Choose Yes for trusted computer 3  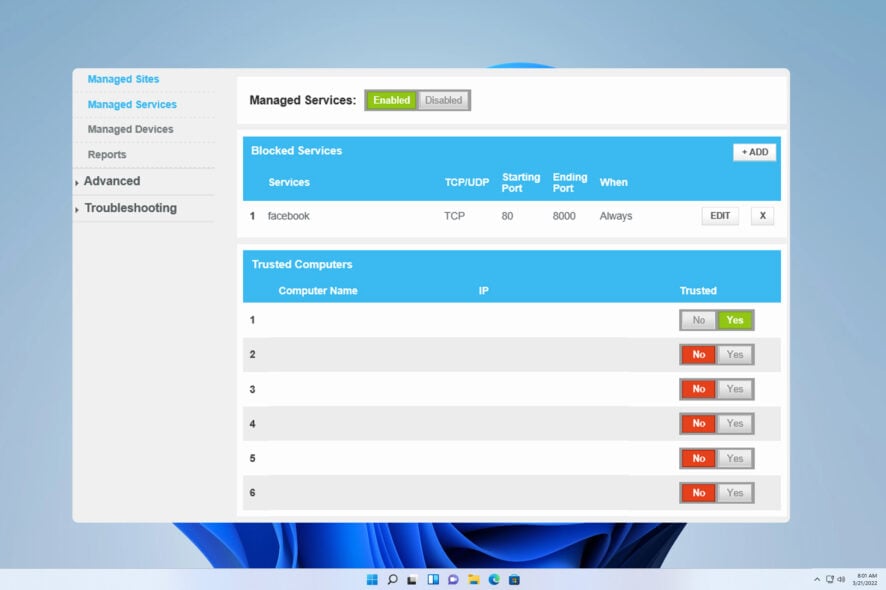point(735,389)
